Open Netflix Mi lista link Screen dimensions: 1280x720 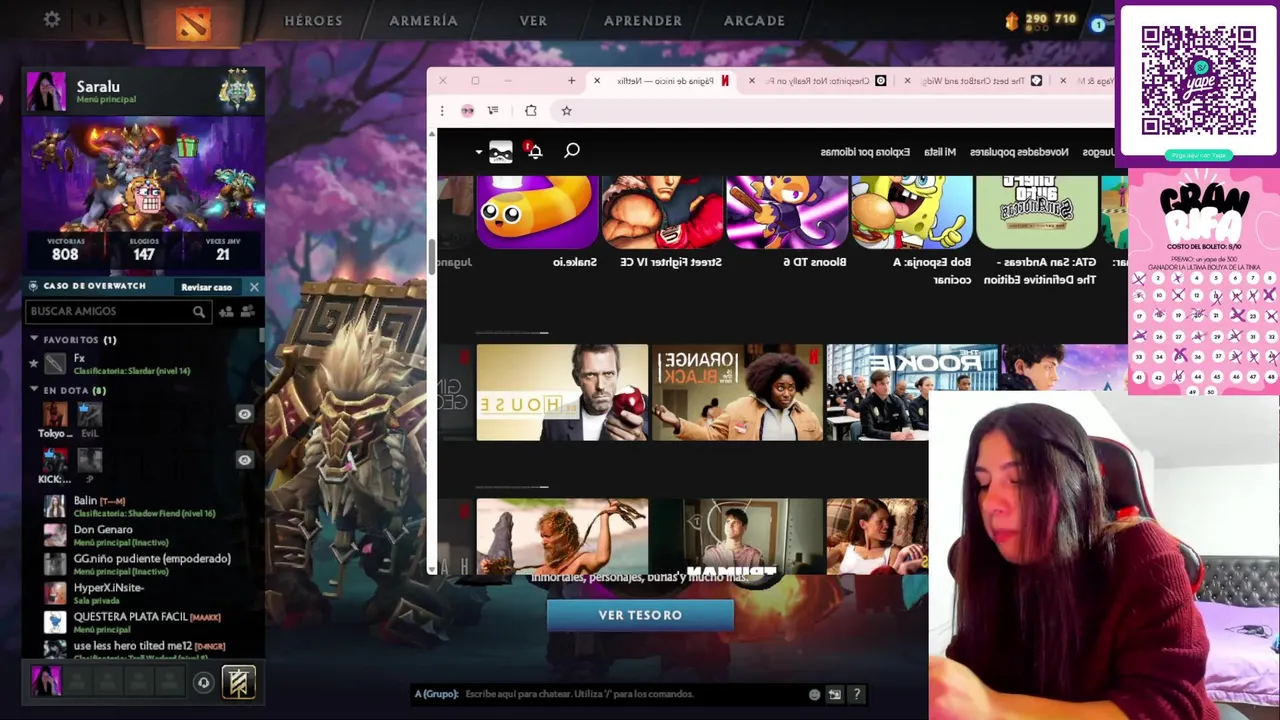(x=940, y=152)
